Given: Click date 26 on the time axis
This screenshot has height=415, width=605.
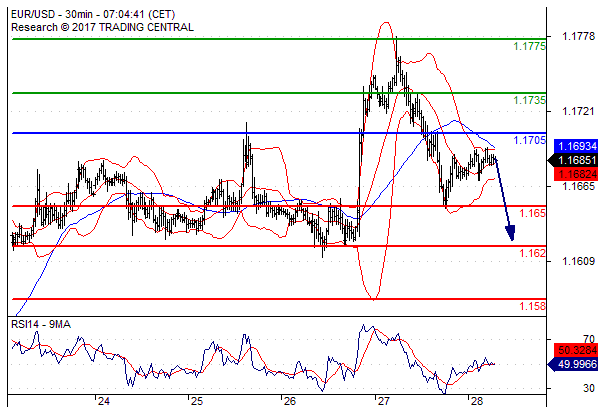Looking at the screenshot, I should (290, 402).
